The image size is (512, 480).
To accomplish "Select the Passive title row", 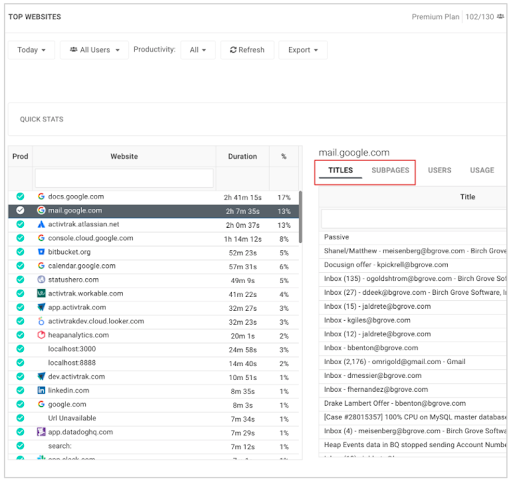I will (x=413, y=237).
